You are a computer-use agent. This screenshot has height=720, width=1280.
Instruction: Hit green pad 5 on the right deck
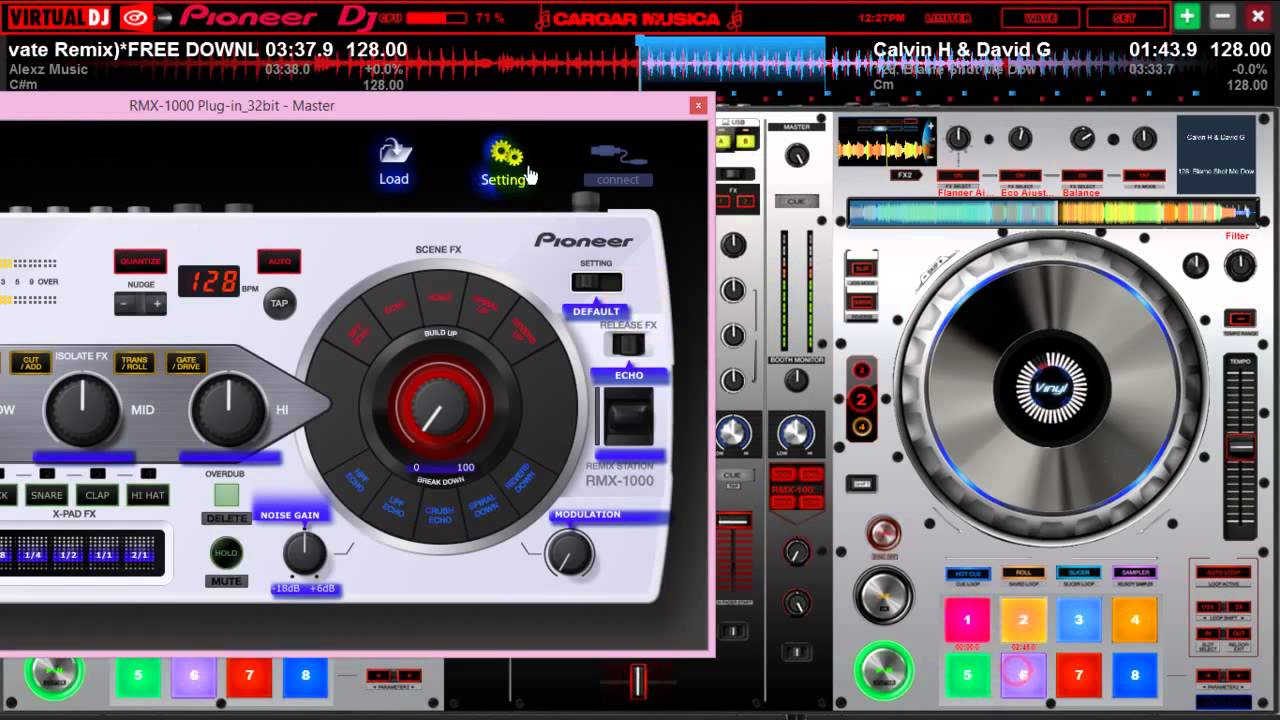[x=967, y=675]
